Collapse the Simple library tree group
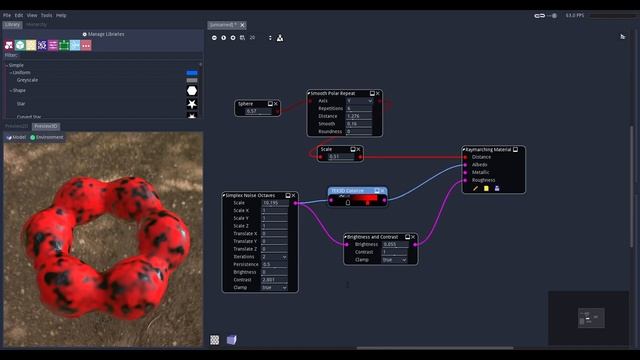The image size is (640, 360). tap(7, 65)
